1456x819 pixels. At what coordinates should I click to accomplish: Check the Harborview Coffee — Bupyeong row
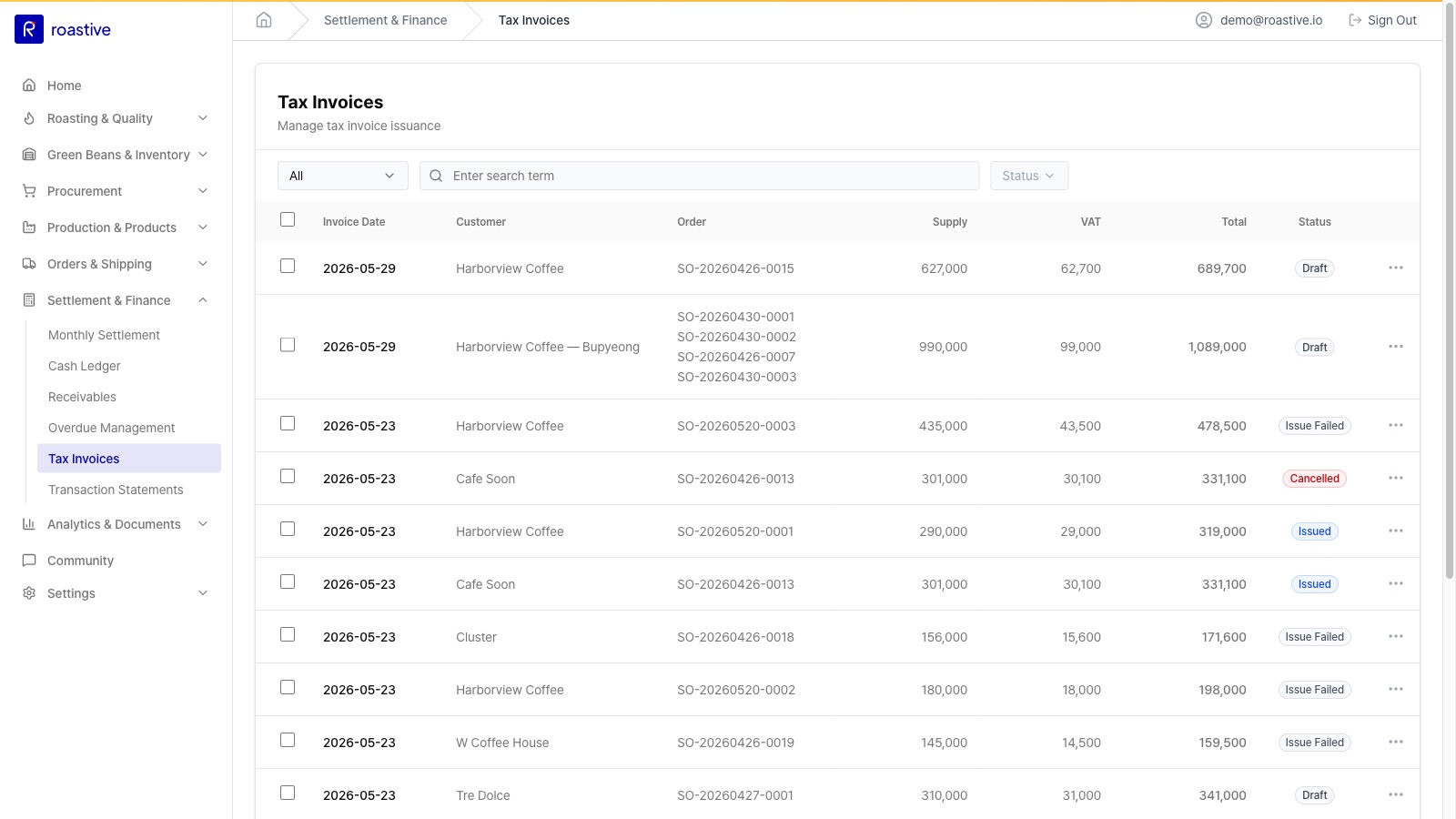point(288,345)
